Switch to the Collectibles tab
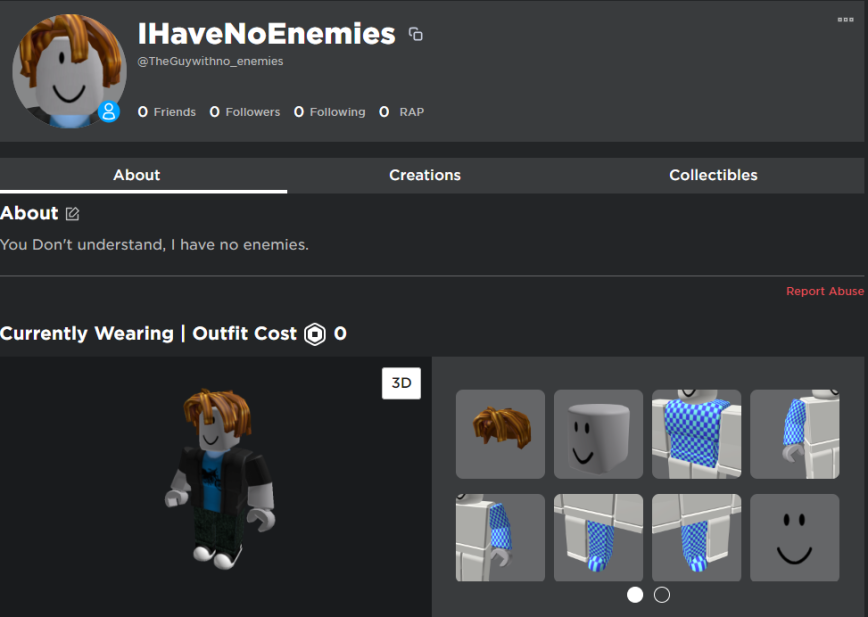Image resolution: width=868 pixels, height=617 pixels. 713,175
